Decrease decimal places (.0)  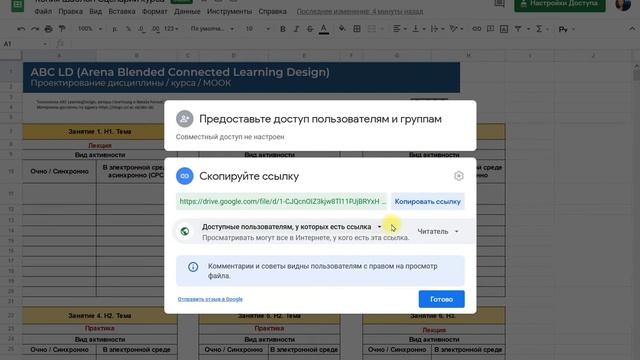coord(142,29)
